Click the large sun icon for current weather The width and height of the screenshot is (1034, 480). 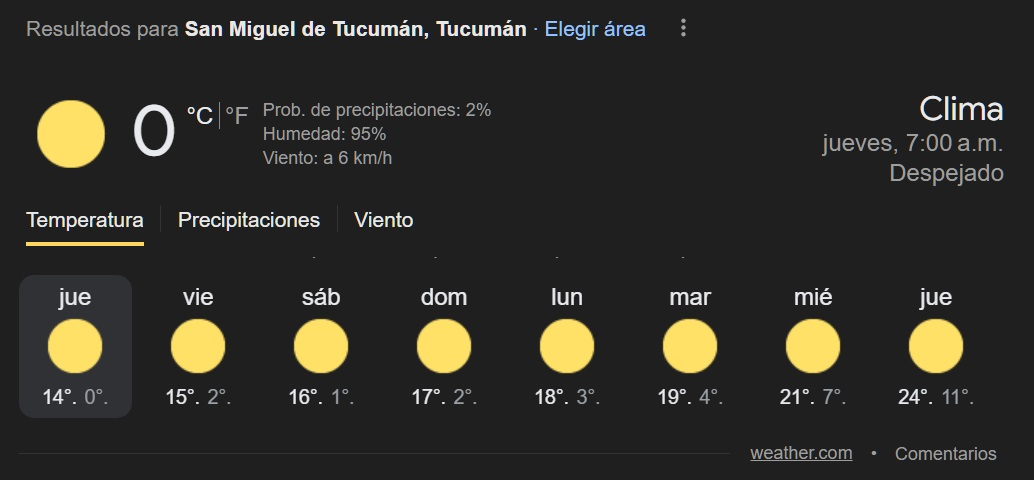[71, 134]
